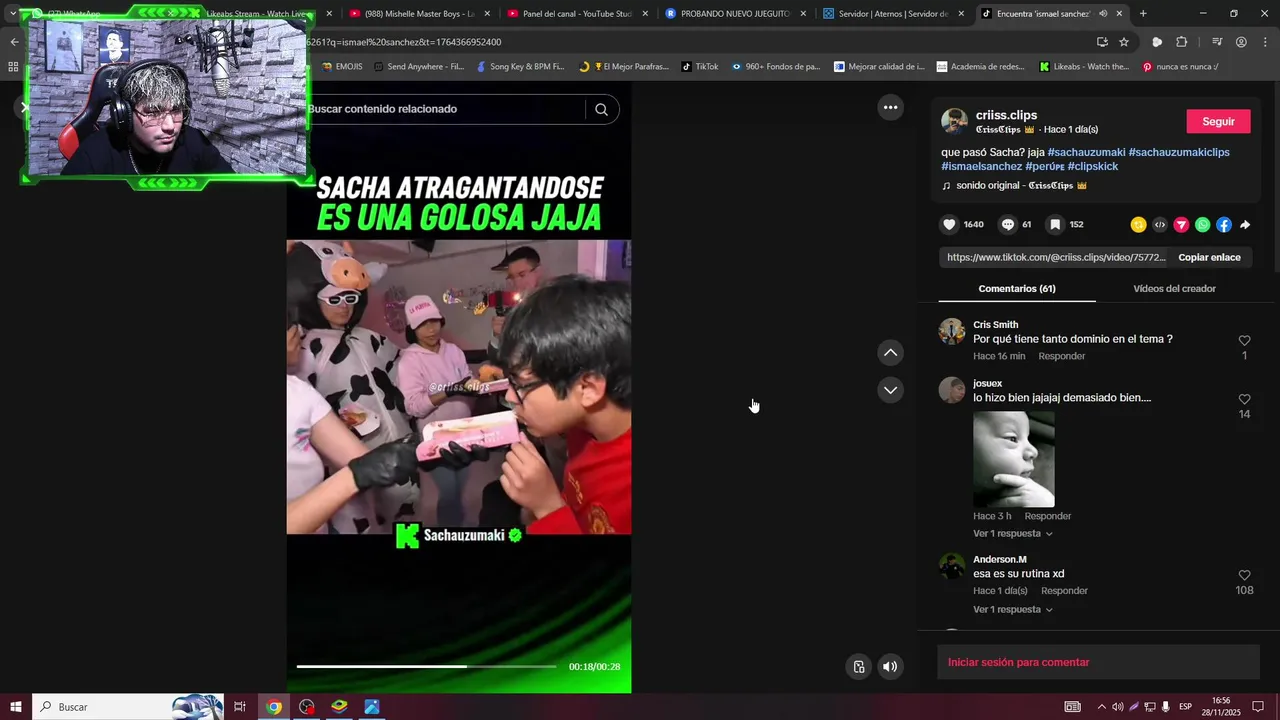Viewport: 1280px width, 720px height.
Task: Open the Send Anywhere bookmark
Action: click(419, 67)
